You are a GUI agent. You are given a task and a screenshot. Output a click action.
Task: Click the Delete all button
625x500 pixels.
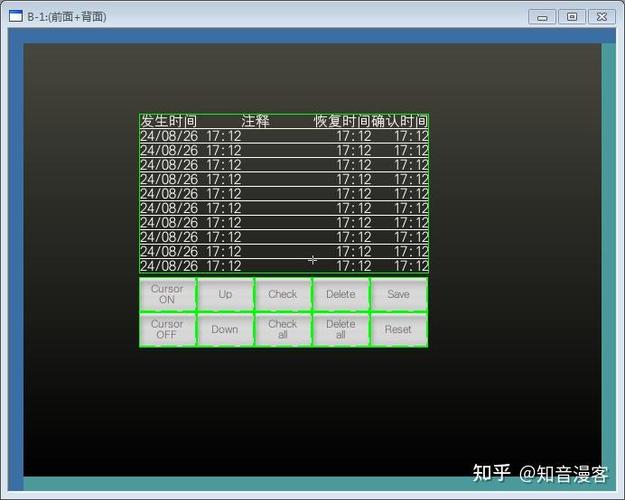[x=341, y=329]
